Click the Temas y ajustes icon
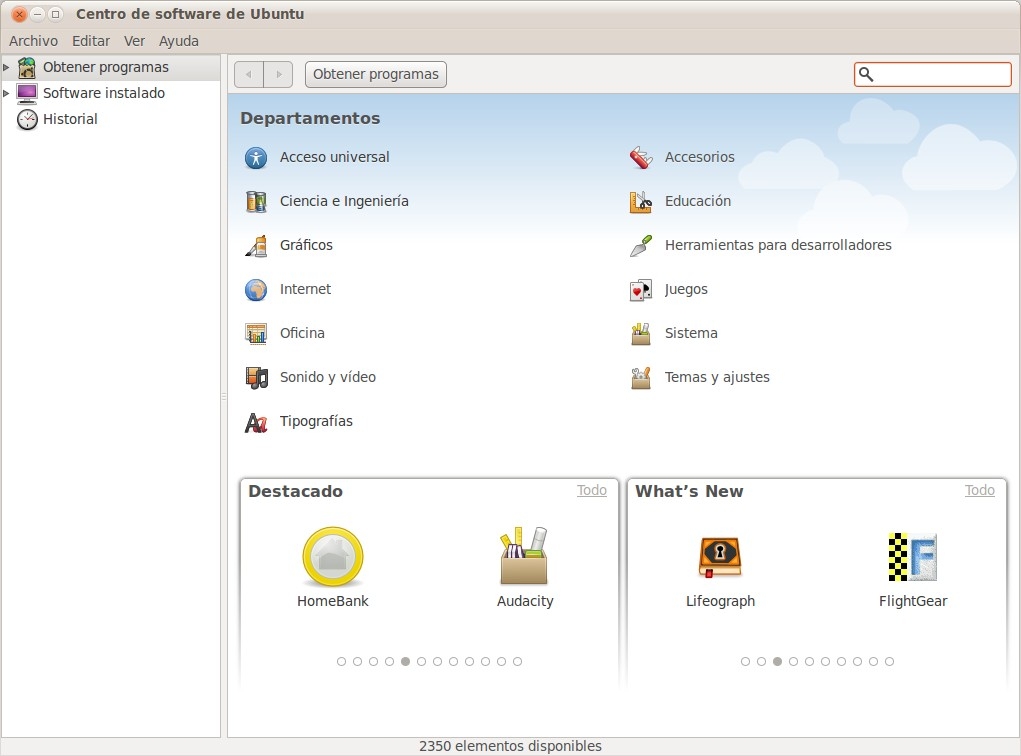This screenshot has height=756, width=1021. 641,378
